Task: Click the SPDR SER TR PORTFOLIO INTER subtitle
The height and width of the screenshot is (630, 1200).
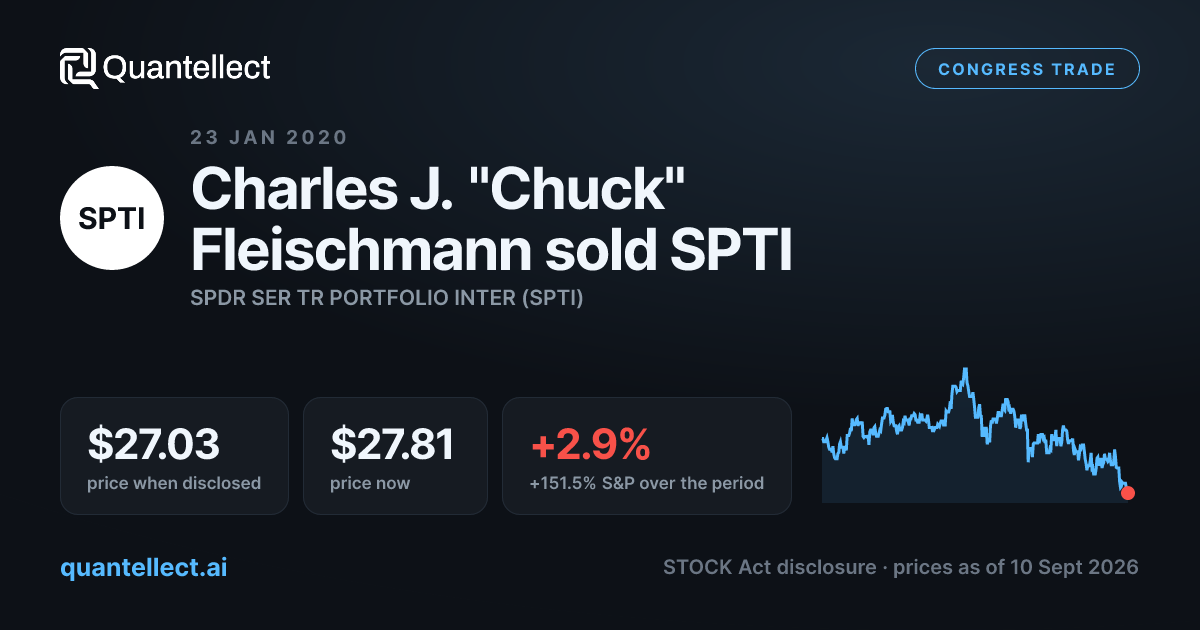Action: [387, 298]
